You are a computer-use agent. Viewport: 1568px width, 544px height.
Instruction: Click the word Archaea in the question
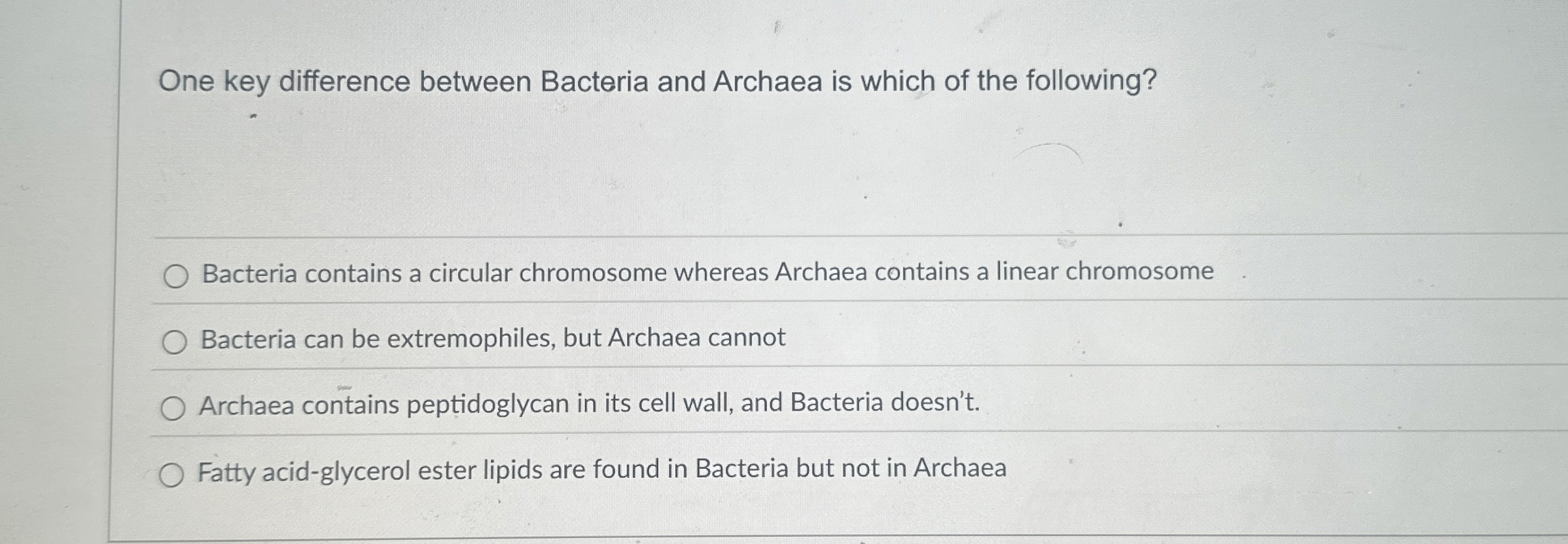[x=768, y=81]
